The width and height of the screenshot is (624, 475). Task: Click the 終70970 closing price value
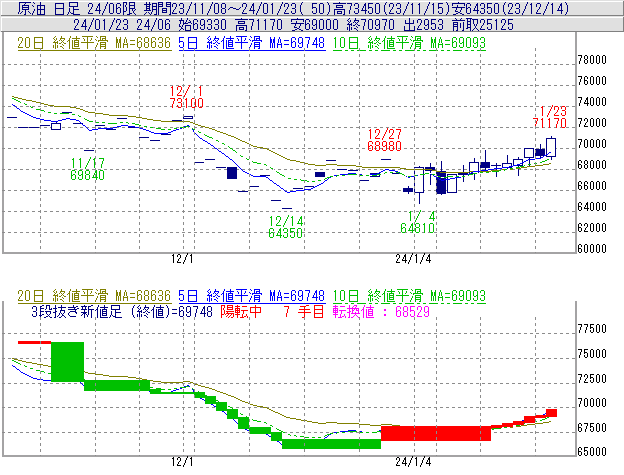click(x=370, y=25)
